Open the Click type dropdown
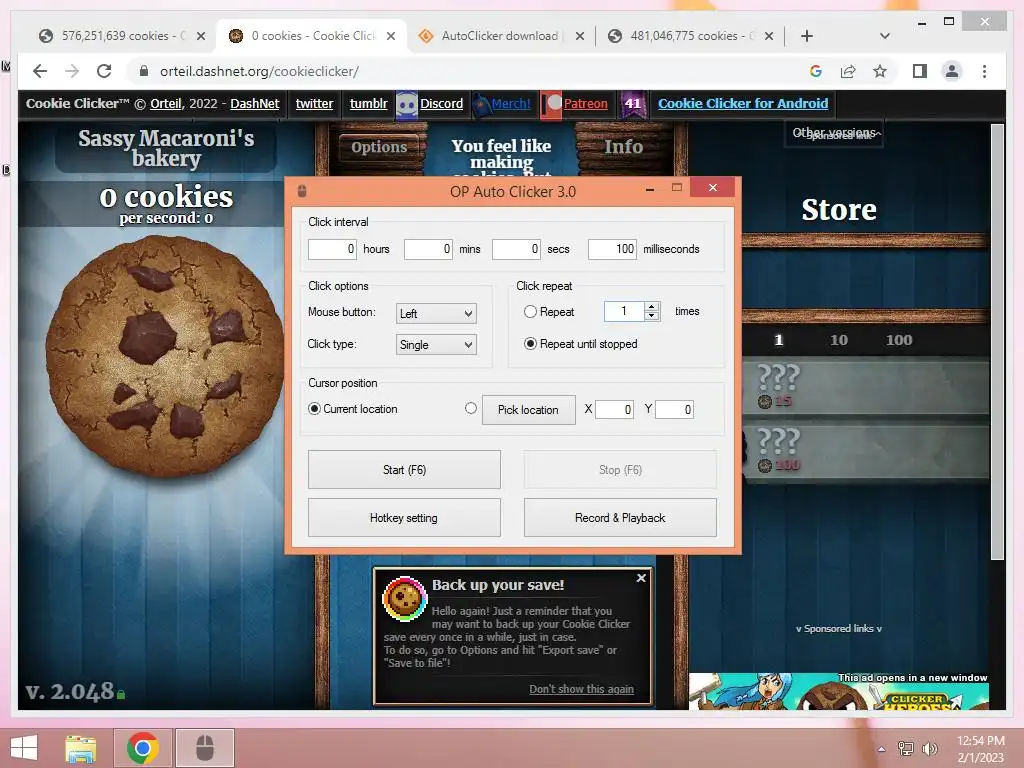 436,345
